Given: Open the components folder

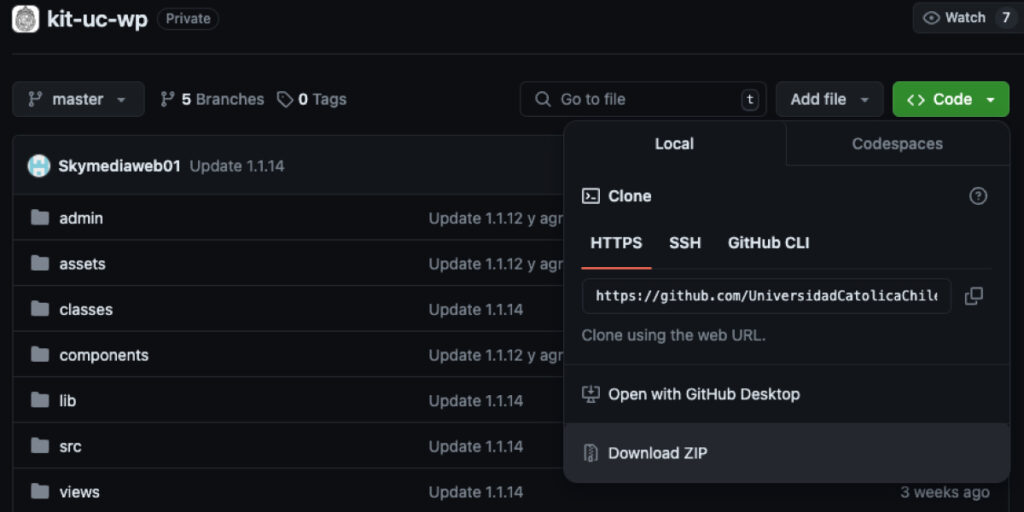Looking at the screenshot, I should [103, 355].
